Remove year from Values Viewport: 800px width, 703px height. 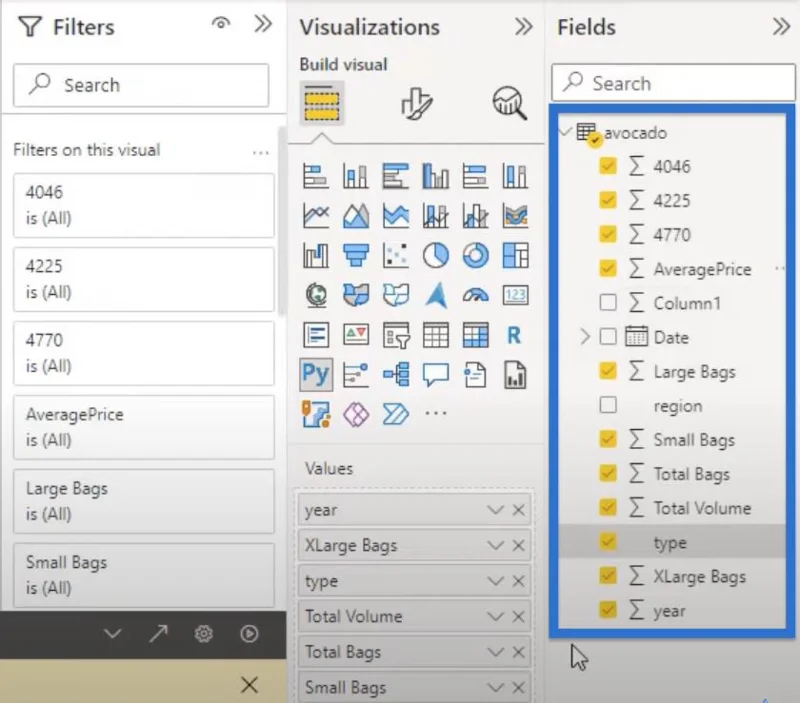pyautogui.click(x=518, y=510)
